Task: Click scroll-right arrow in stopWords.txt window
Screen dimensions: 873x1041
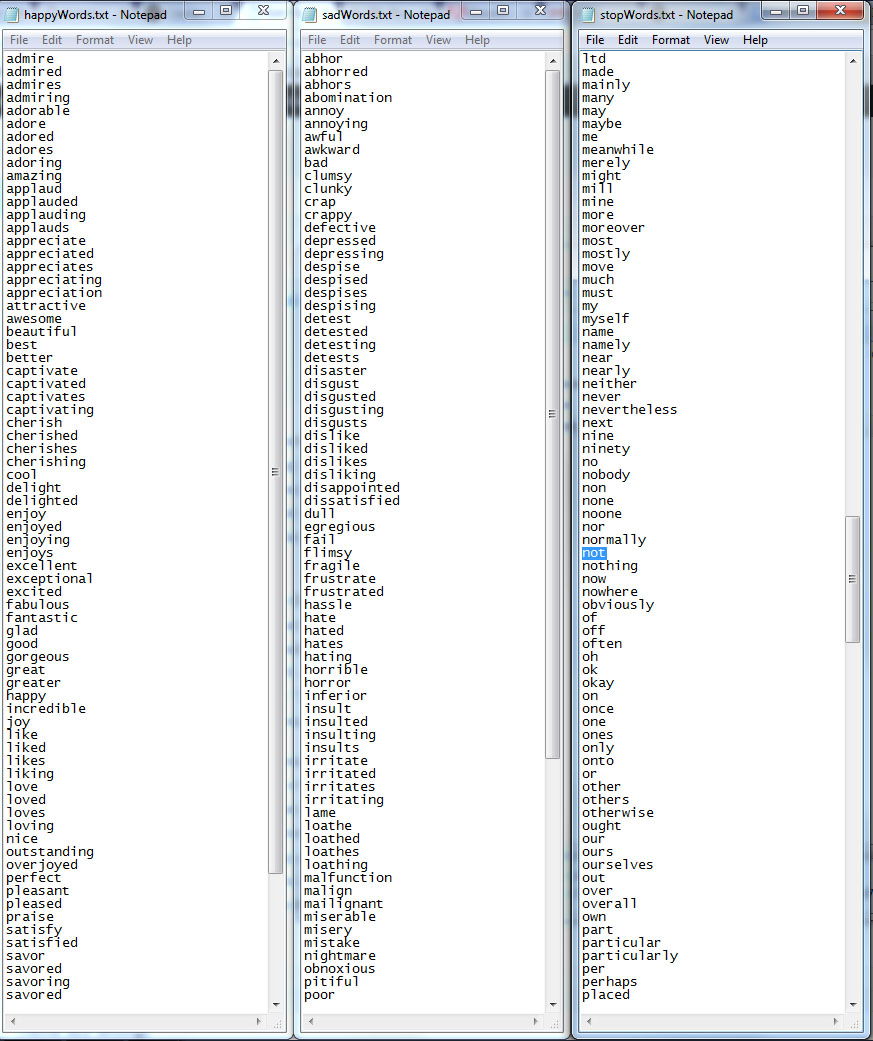Action: click(836, 1021)
